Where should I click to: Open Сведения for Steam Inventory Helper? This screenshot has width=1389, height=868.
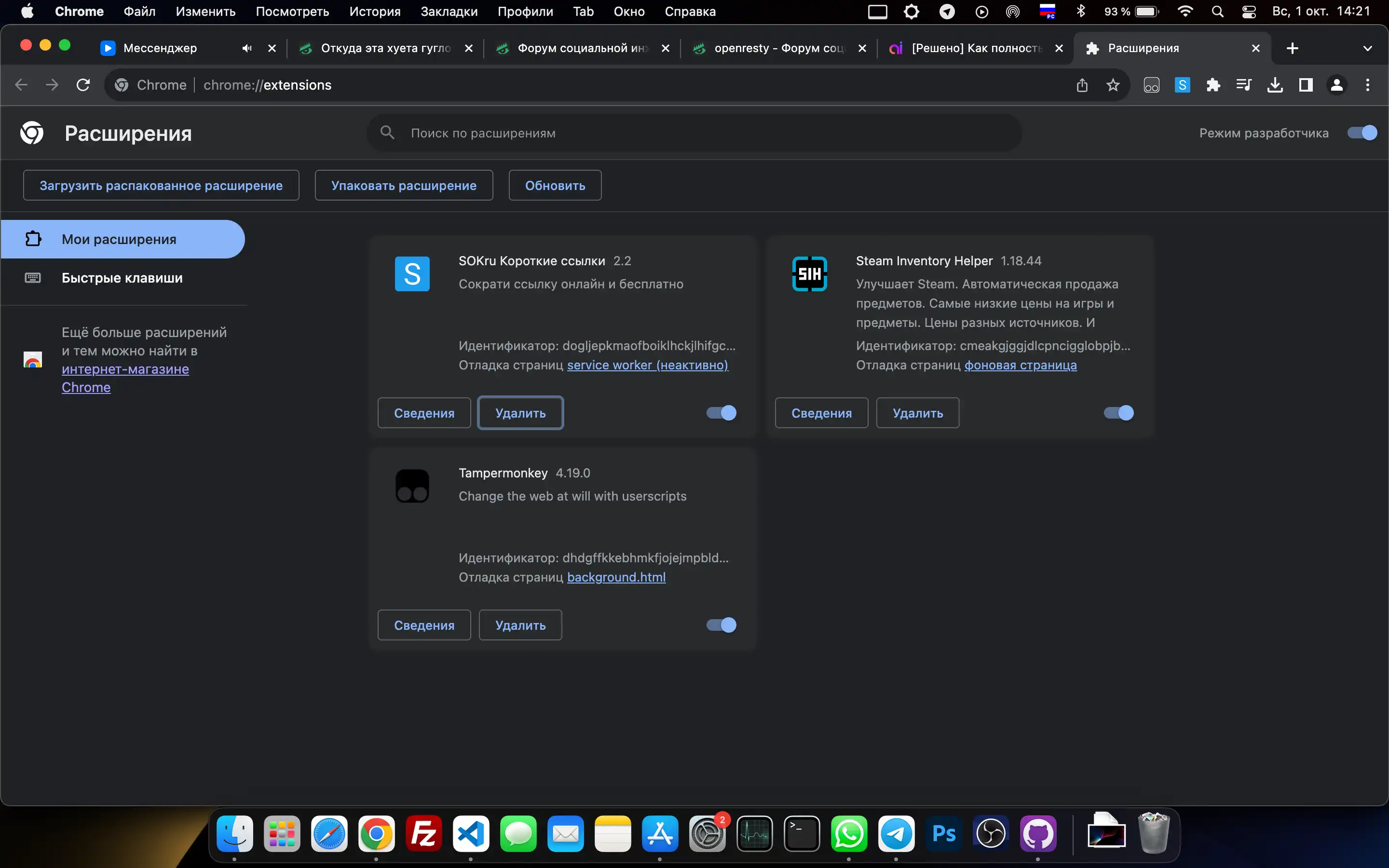coord(821,413)
